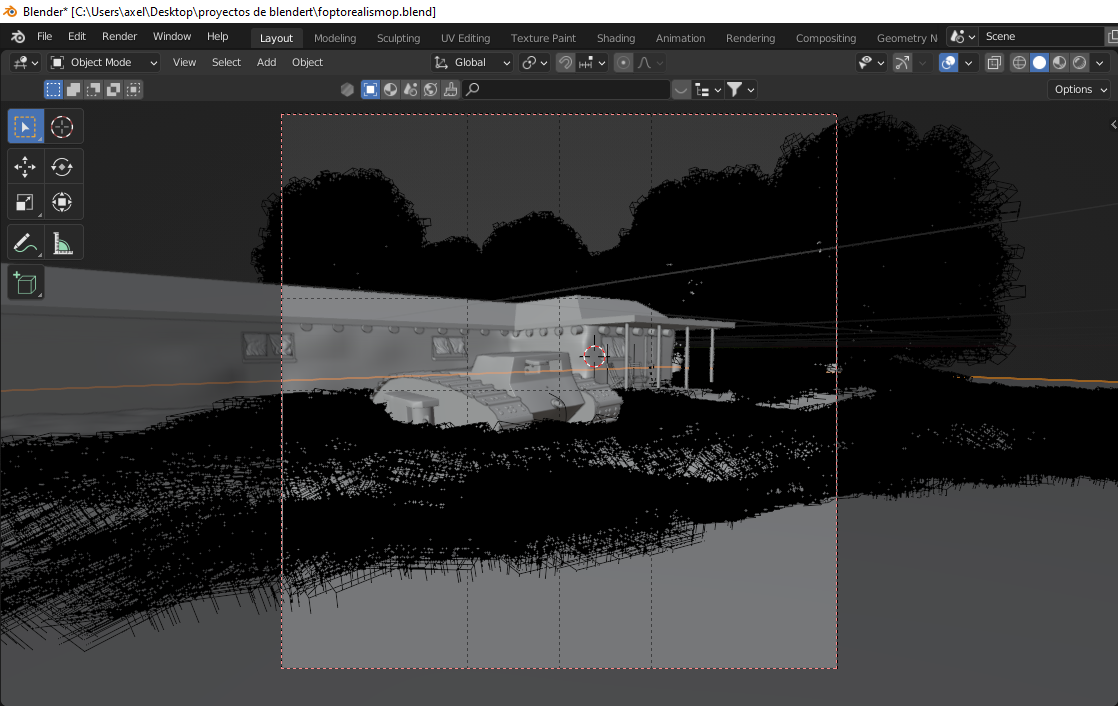Image resolution: width=1118 pixels, height=706 pixels.
Task: Open the viewport Object menu
Action: 307,63
